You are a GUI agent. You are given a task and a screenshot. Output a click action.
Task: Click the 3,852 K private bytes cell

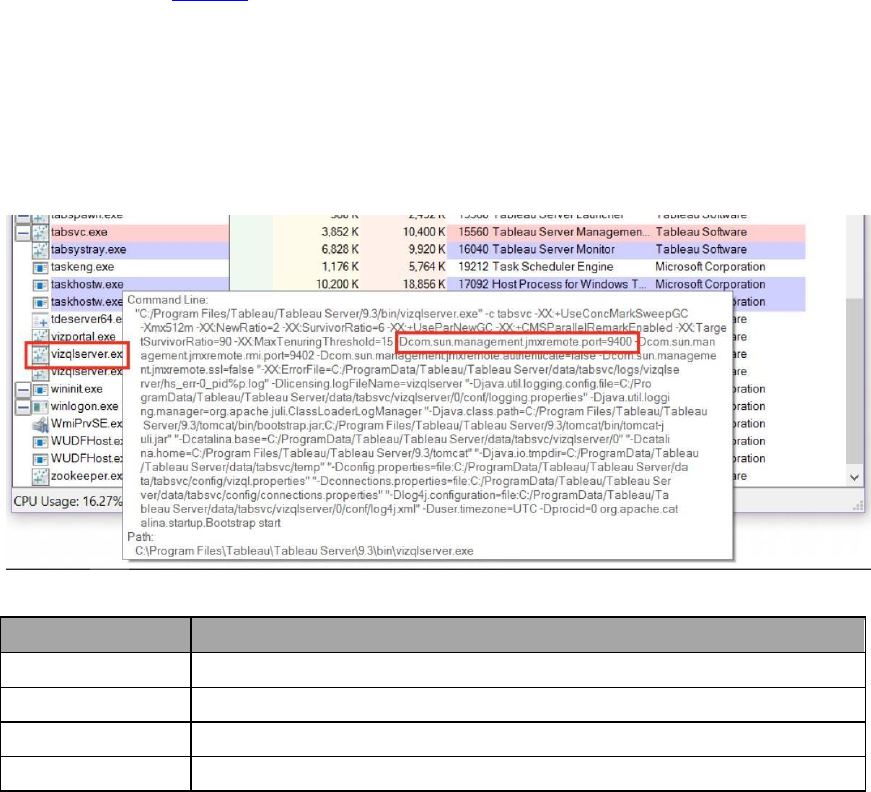[x=340, y=232]
